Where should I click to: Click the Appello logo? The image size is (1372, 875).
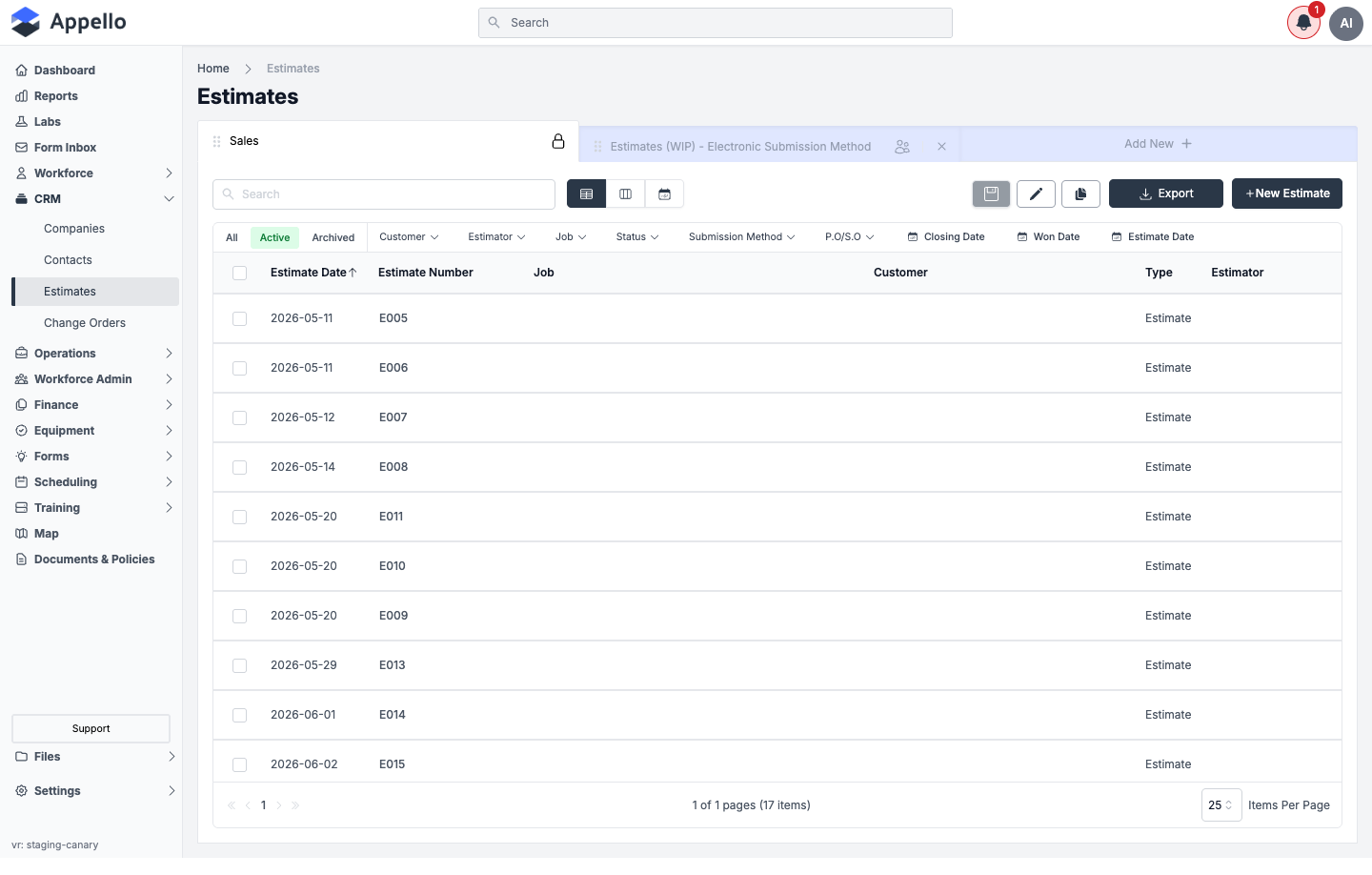(69, 22)
